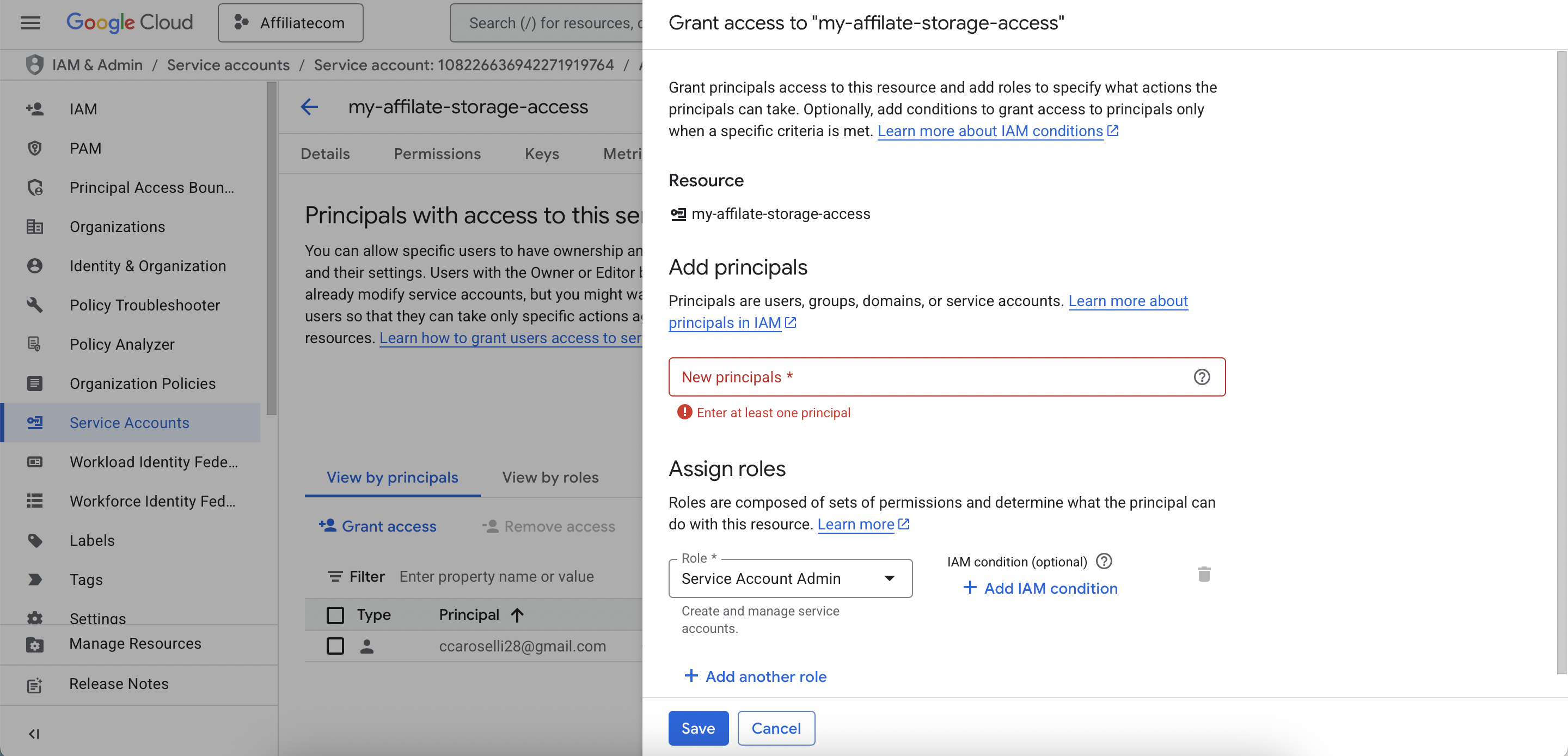Viewport: 1568px width, 756px height.
Task: Switch to View by principals tab
Action: pyautogui.click(x=393, y=477)
